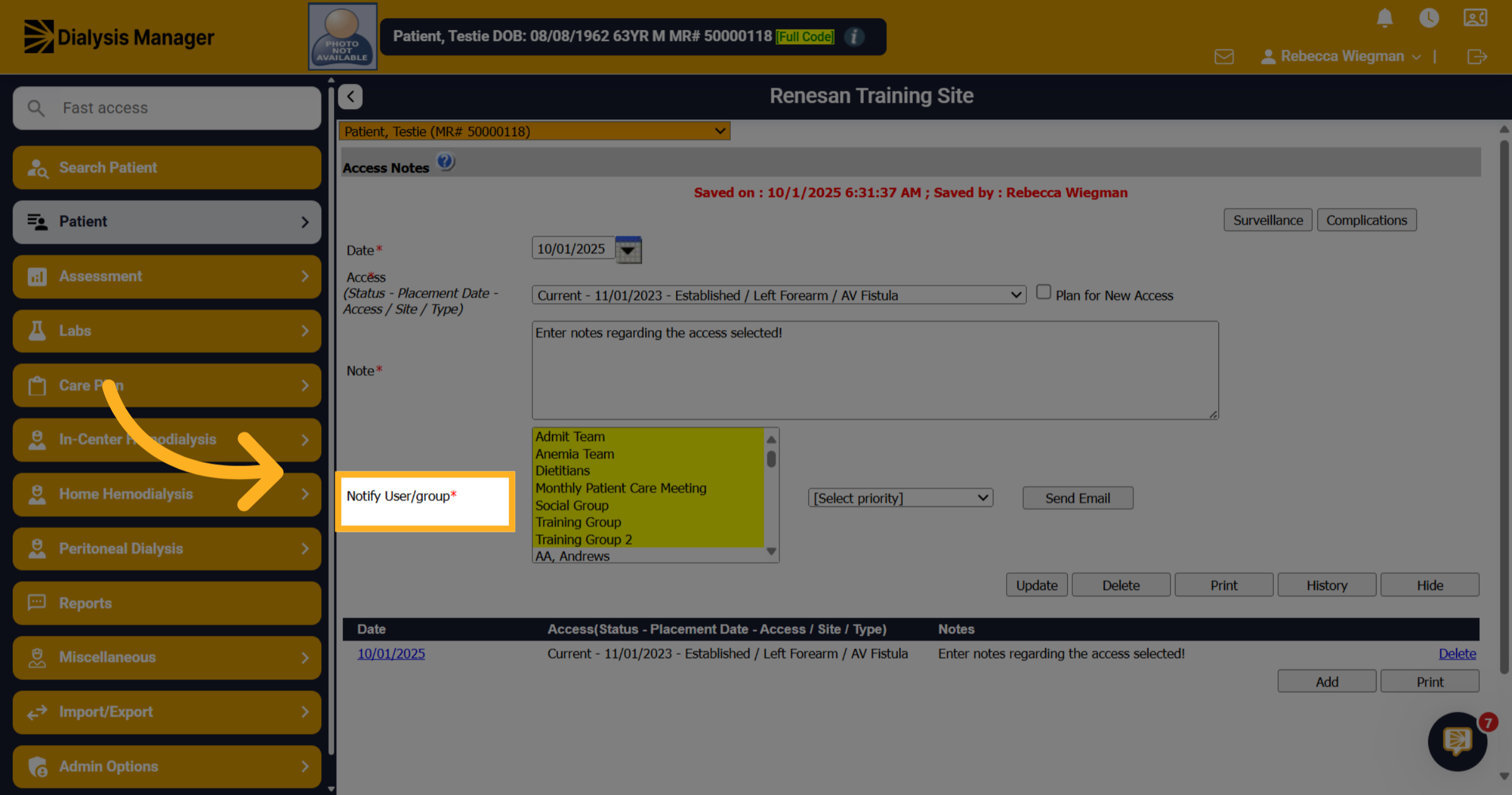
Task: Click the patient photo thumbnail
Action: click(x=342, y=37)
